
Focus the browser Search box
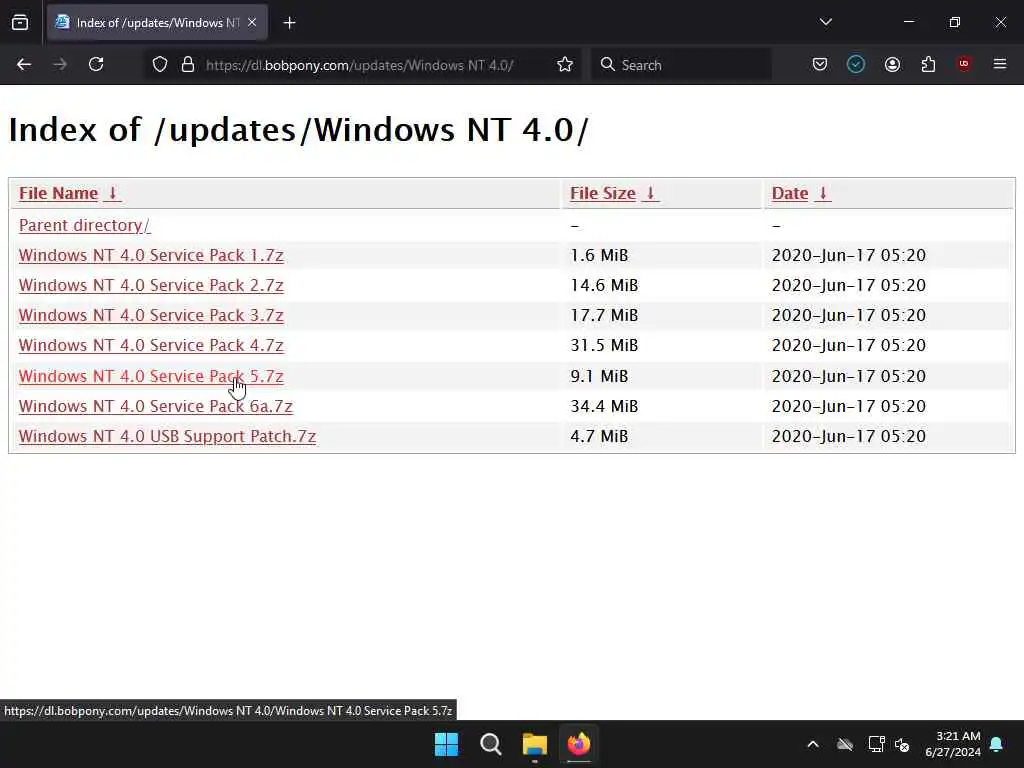pos(682,65)
